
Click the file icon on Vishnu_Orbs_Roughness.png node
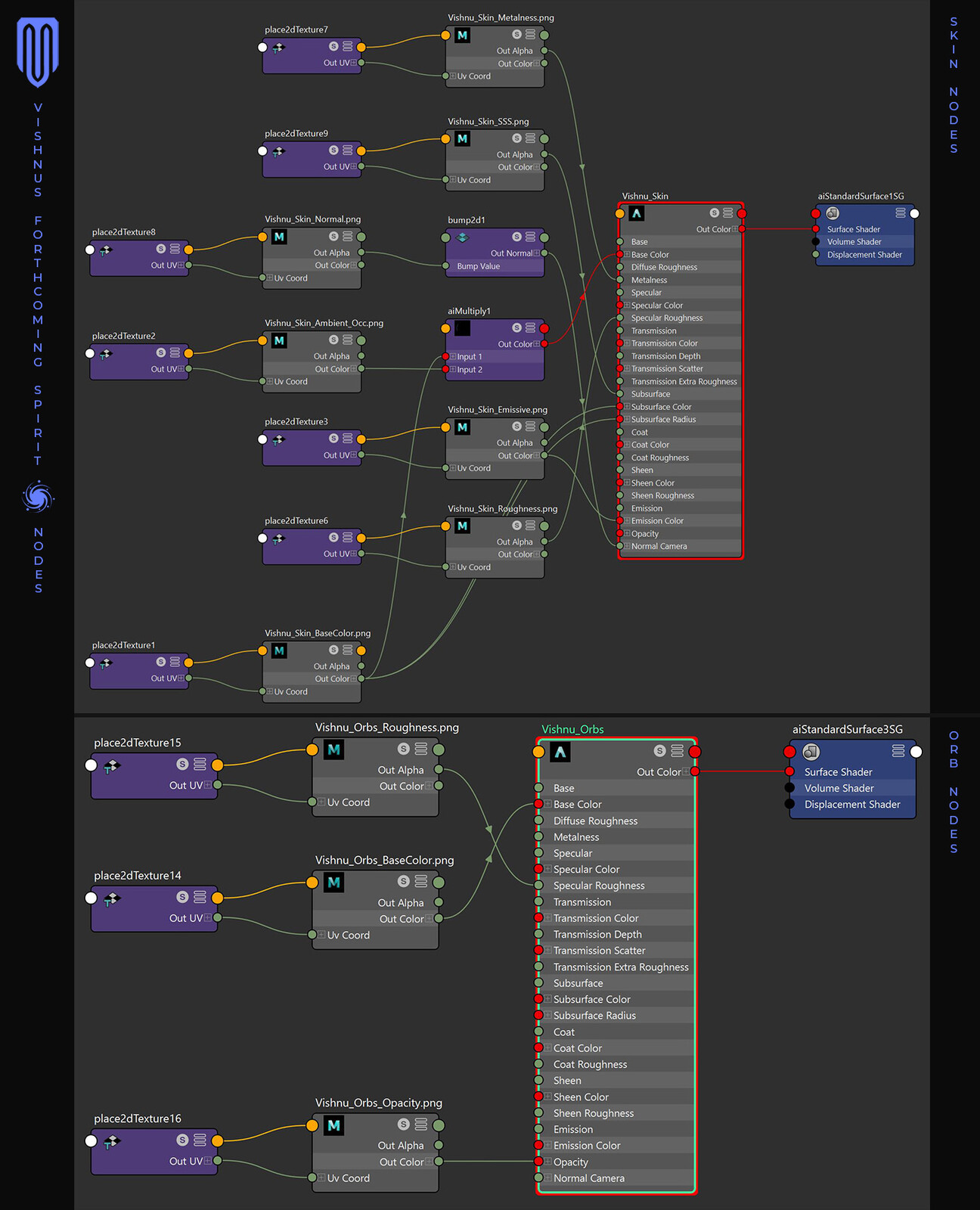point(333,749)
